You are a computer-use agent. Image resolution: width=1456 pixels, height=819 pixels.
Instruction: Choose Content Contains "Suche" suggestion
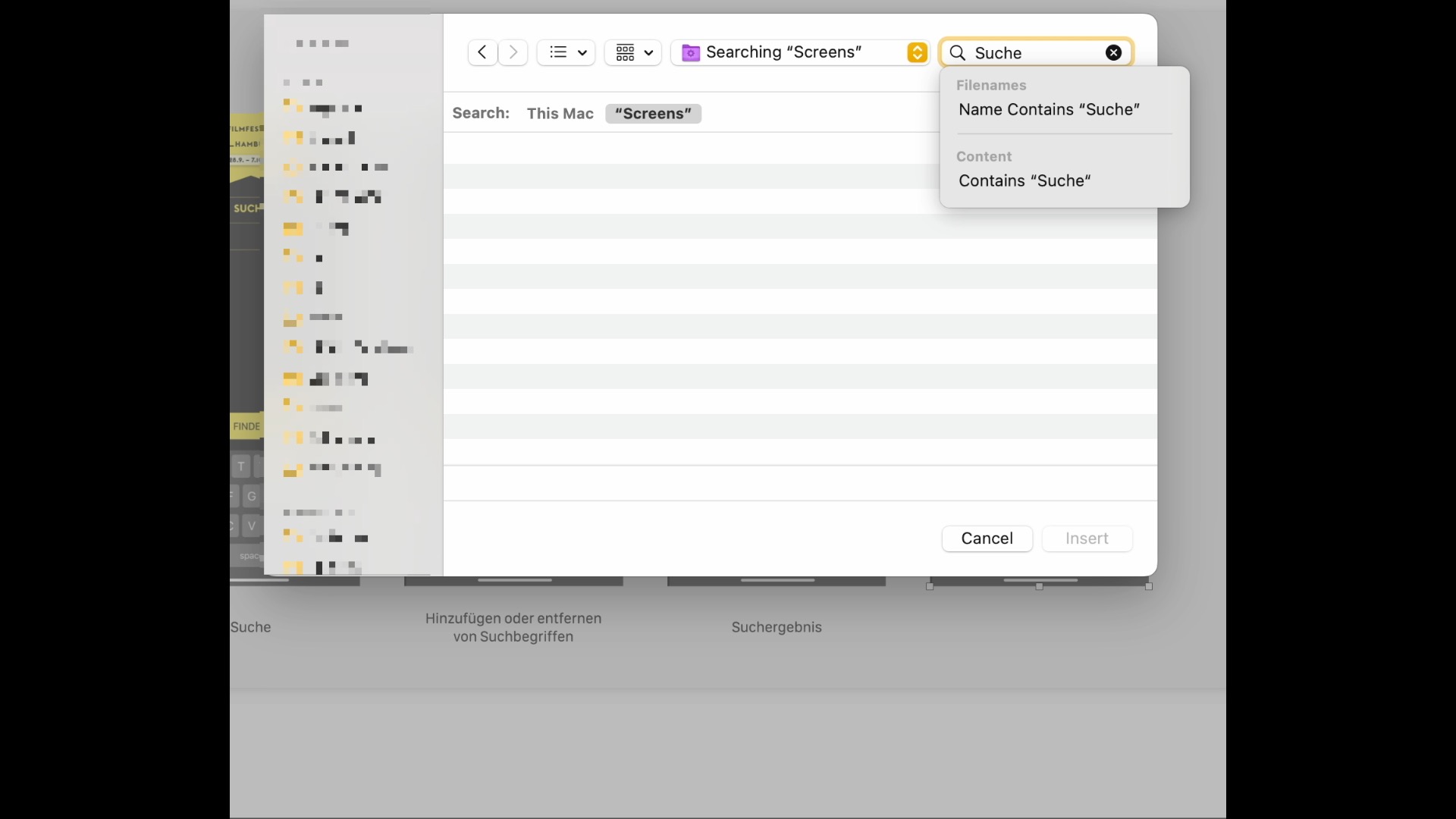(1024, 180)
